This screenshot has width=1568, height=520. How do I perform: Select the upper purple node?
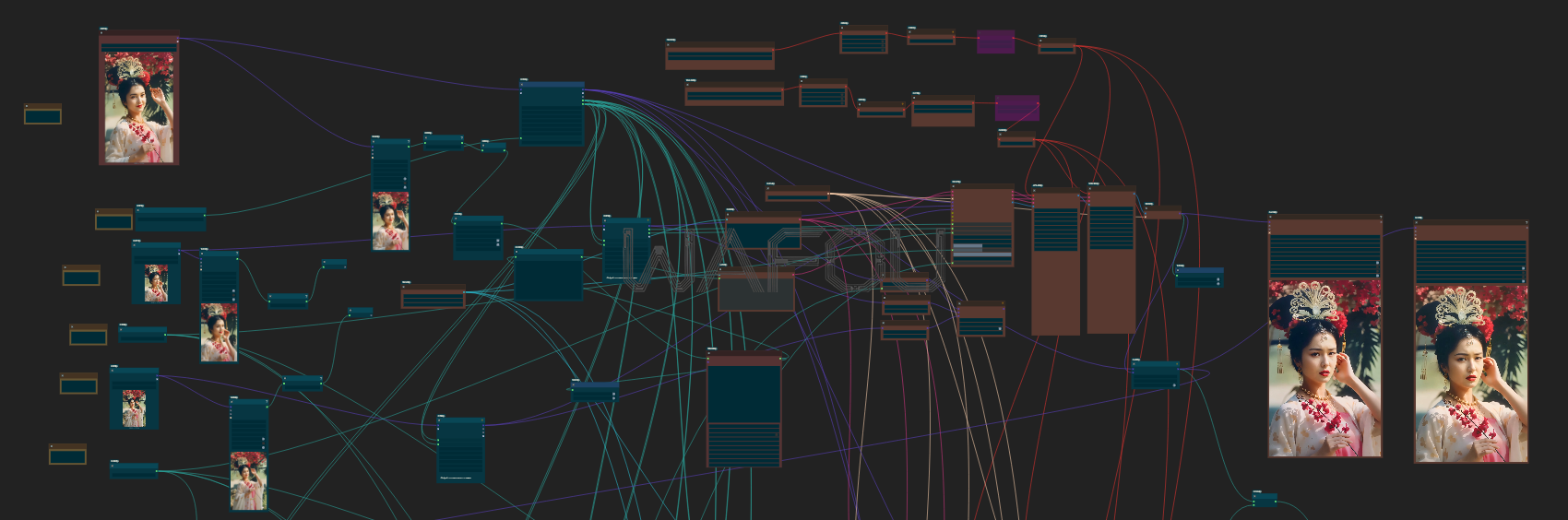(995, 41)
